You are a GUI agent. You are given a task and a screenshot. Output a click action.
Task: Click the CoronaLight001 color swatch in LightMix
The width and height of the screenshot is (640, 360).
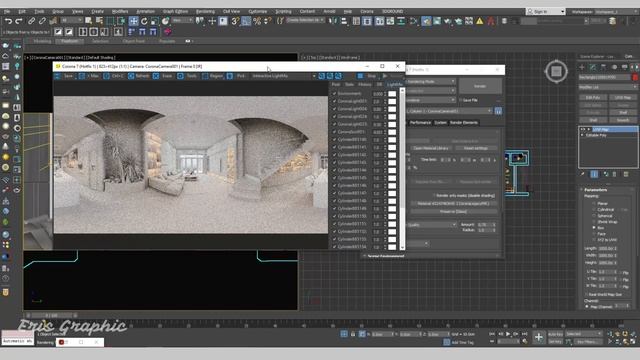(392, 101)
